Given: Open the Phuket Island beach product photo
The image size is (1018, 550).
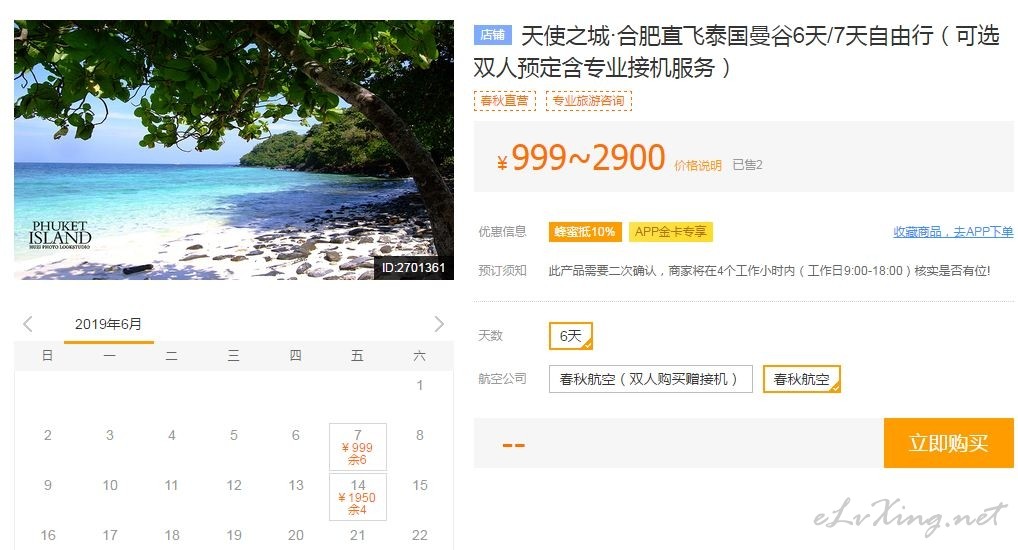Looking at the screenshot, I should (x=234, y=150).
